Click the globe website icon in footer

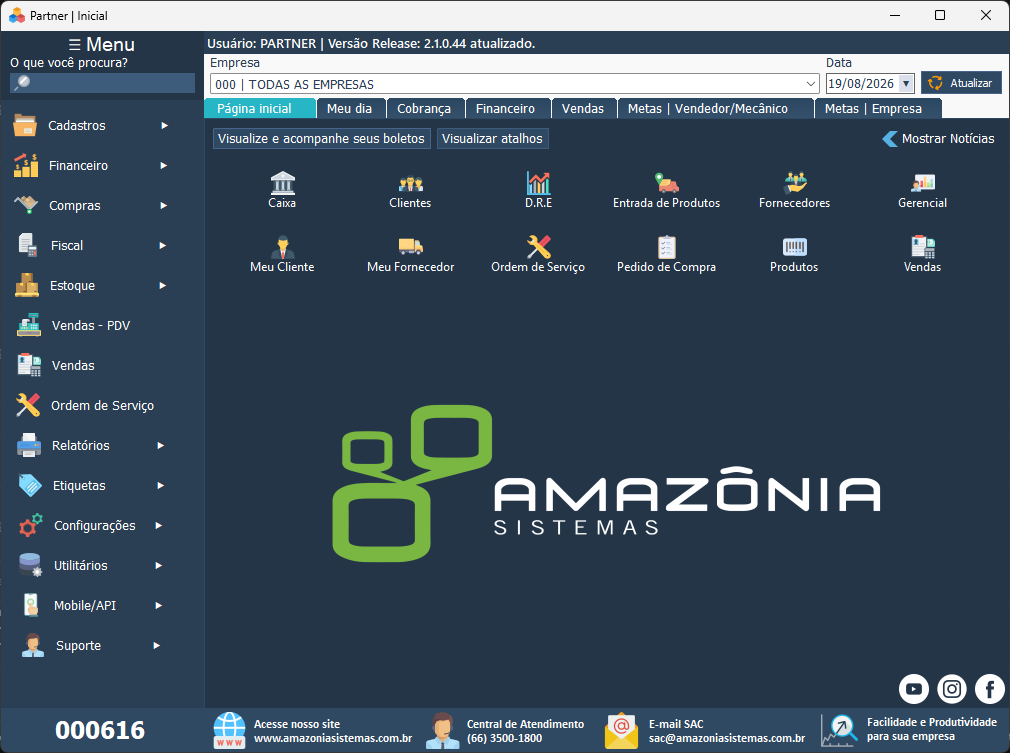click(229, 730)
